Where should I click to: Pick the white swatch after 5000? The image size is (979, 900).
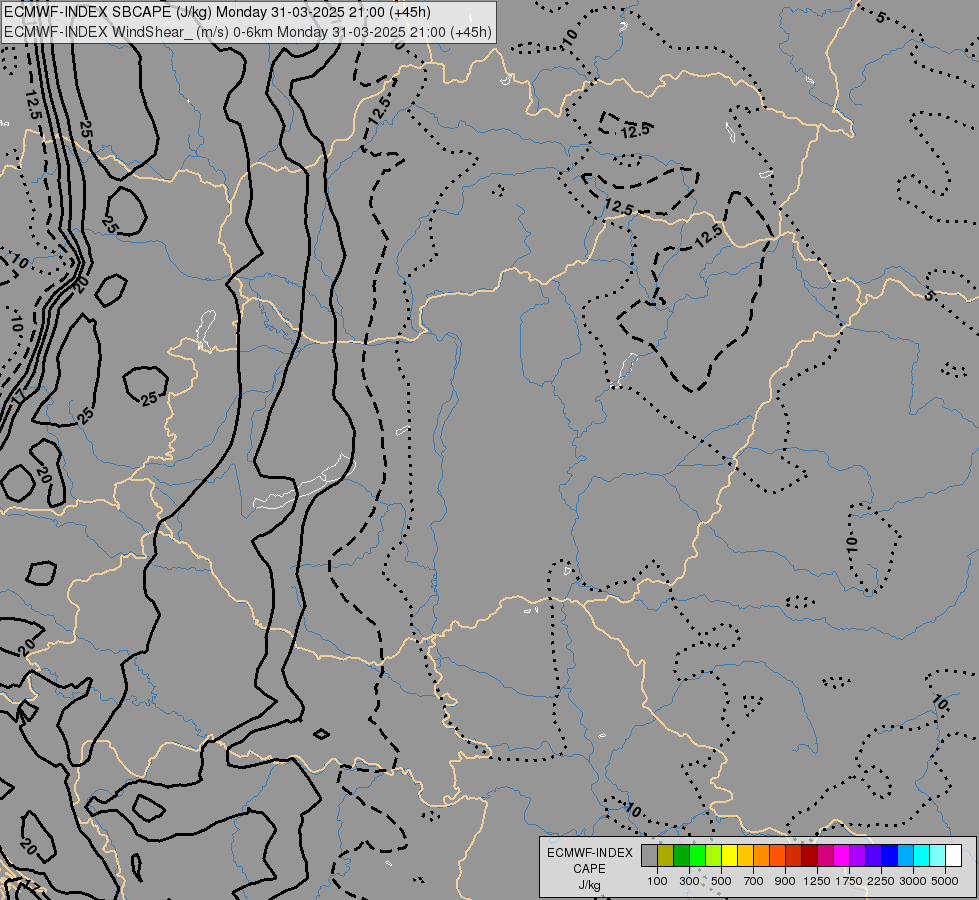953,855
